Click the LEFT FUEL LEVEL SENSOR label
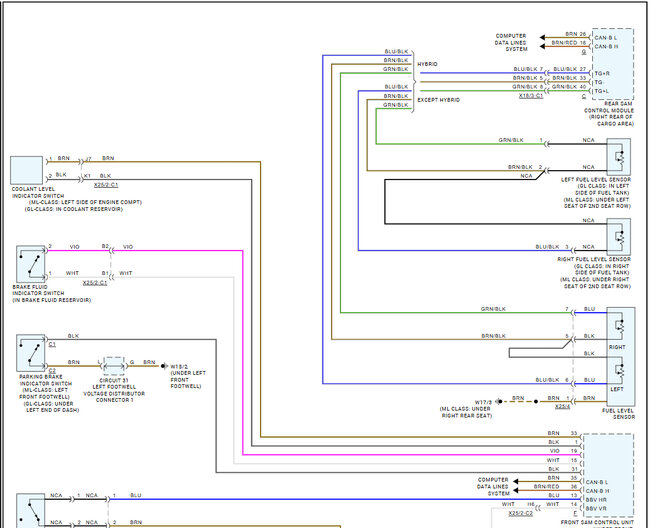This screenshot has width=650, height=528. pyautogui.click(x=596, y=179)
